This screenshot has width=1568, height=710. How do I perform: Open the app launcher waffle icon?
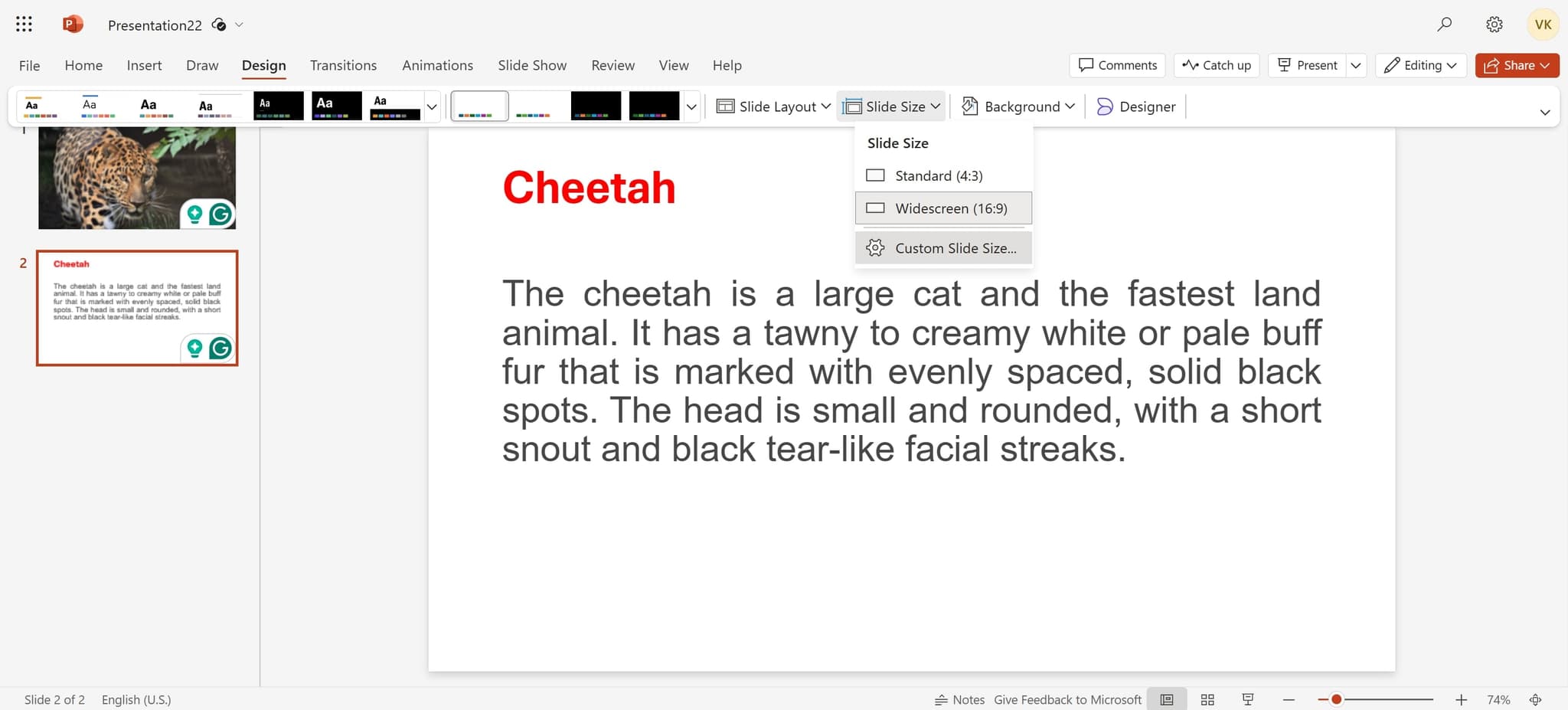click(24, 25)
